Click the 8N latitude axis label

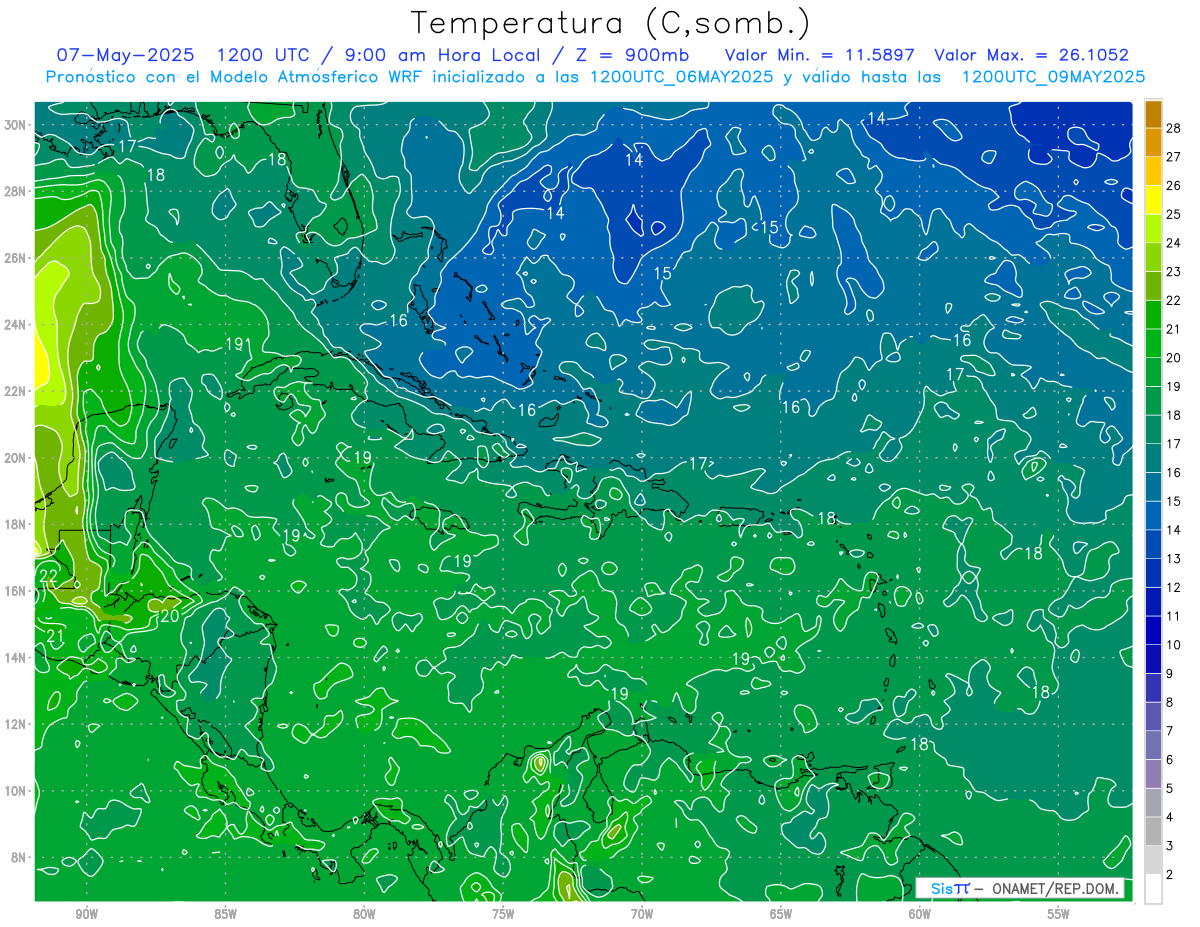tap(20, 857)
